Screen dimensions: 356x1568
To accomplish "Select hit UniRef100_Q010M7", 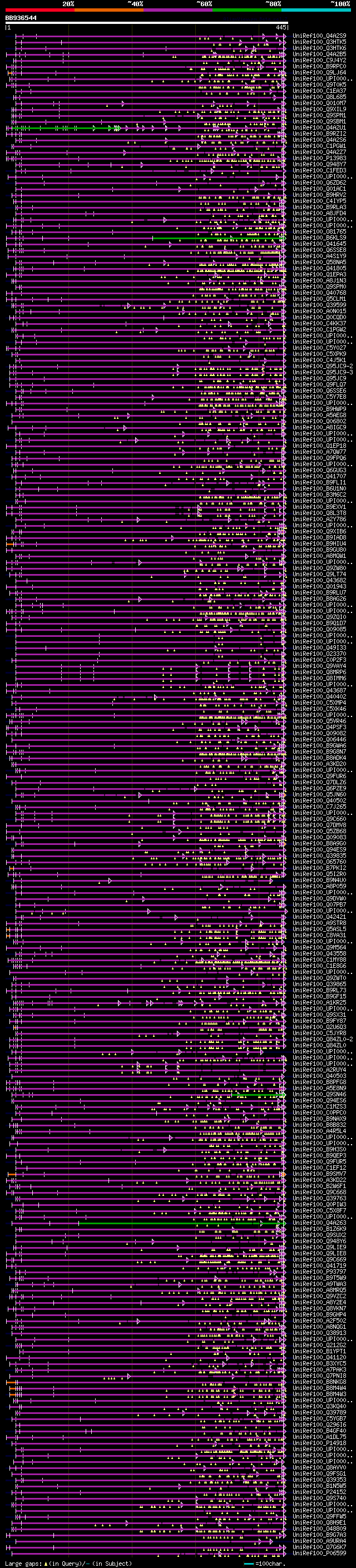I will click(x=319, y=103).
